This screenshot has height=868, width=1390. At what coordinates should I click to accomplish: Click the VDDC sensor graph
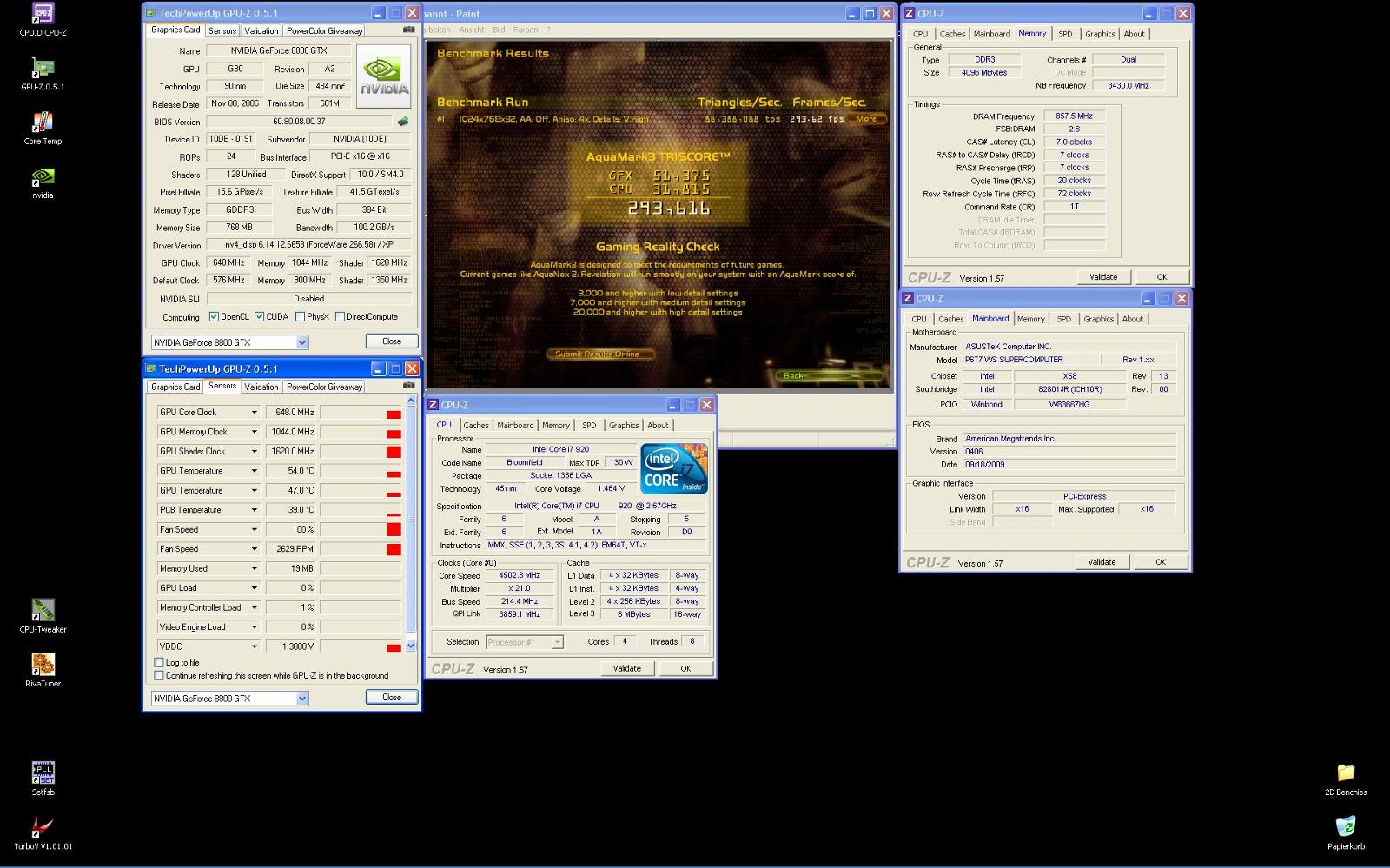point(361,646)
